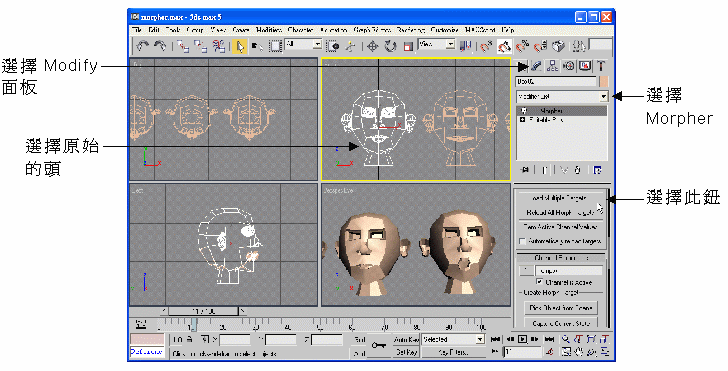
Task: Toggle the Angle Snap icon
Action: pyautogui.click(x=504, y=46)
